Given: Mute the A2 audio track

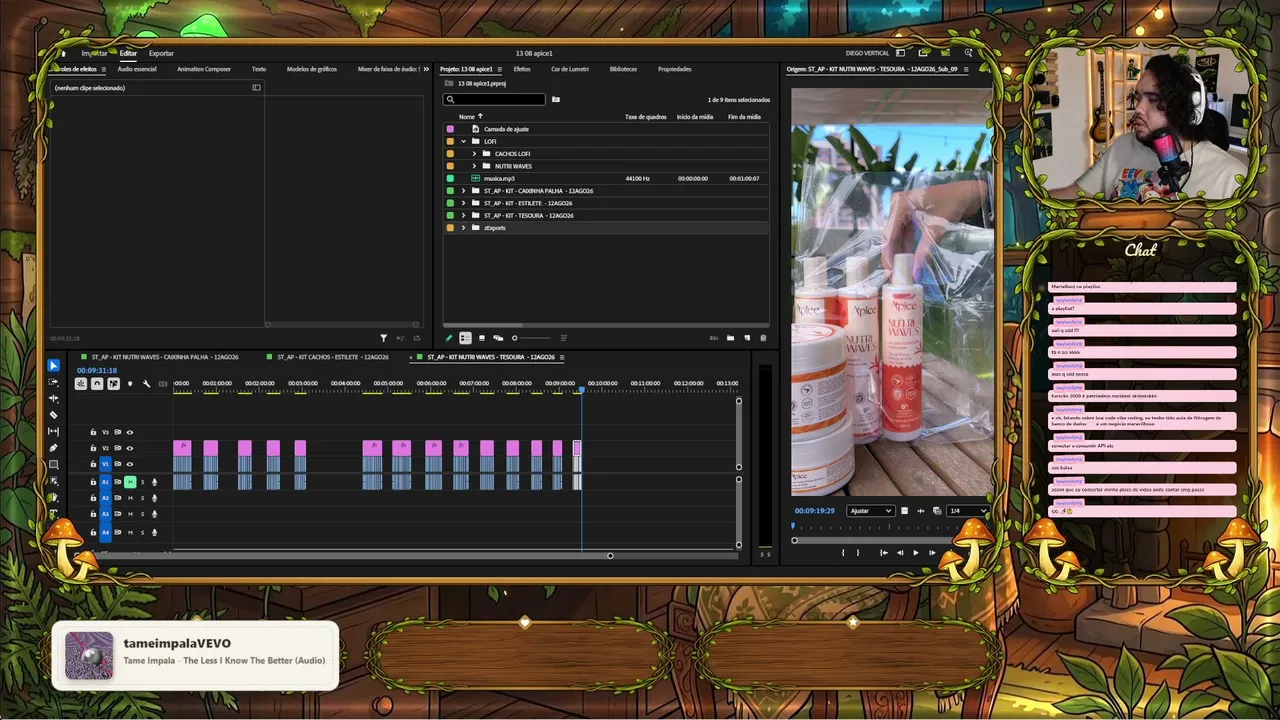Looking at the screenshot, I should [130, 498].
